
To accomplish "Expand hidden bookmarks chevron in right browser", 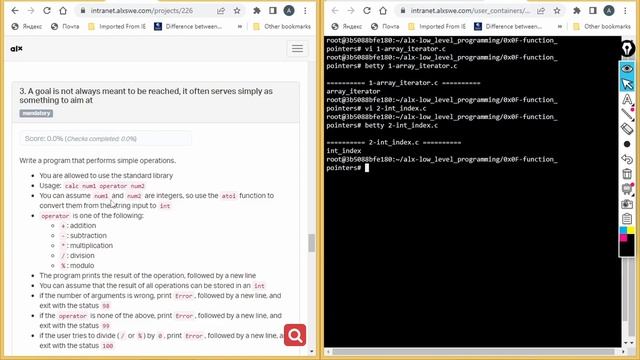I will tap(560, 27).
